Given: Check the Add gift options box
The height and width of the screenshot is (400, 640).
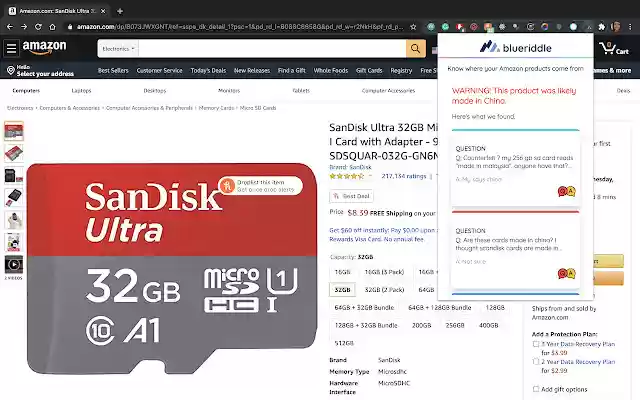Looking at the screenshot, I should pos(536,389).
